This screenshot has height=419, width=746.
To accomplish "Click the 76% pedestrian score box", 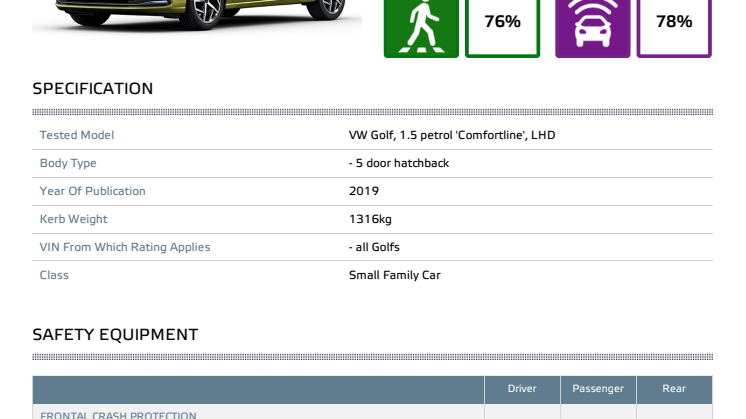I will pyautogui.click(x=502, y=28).
